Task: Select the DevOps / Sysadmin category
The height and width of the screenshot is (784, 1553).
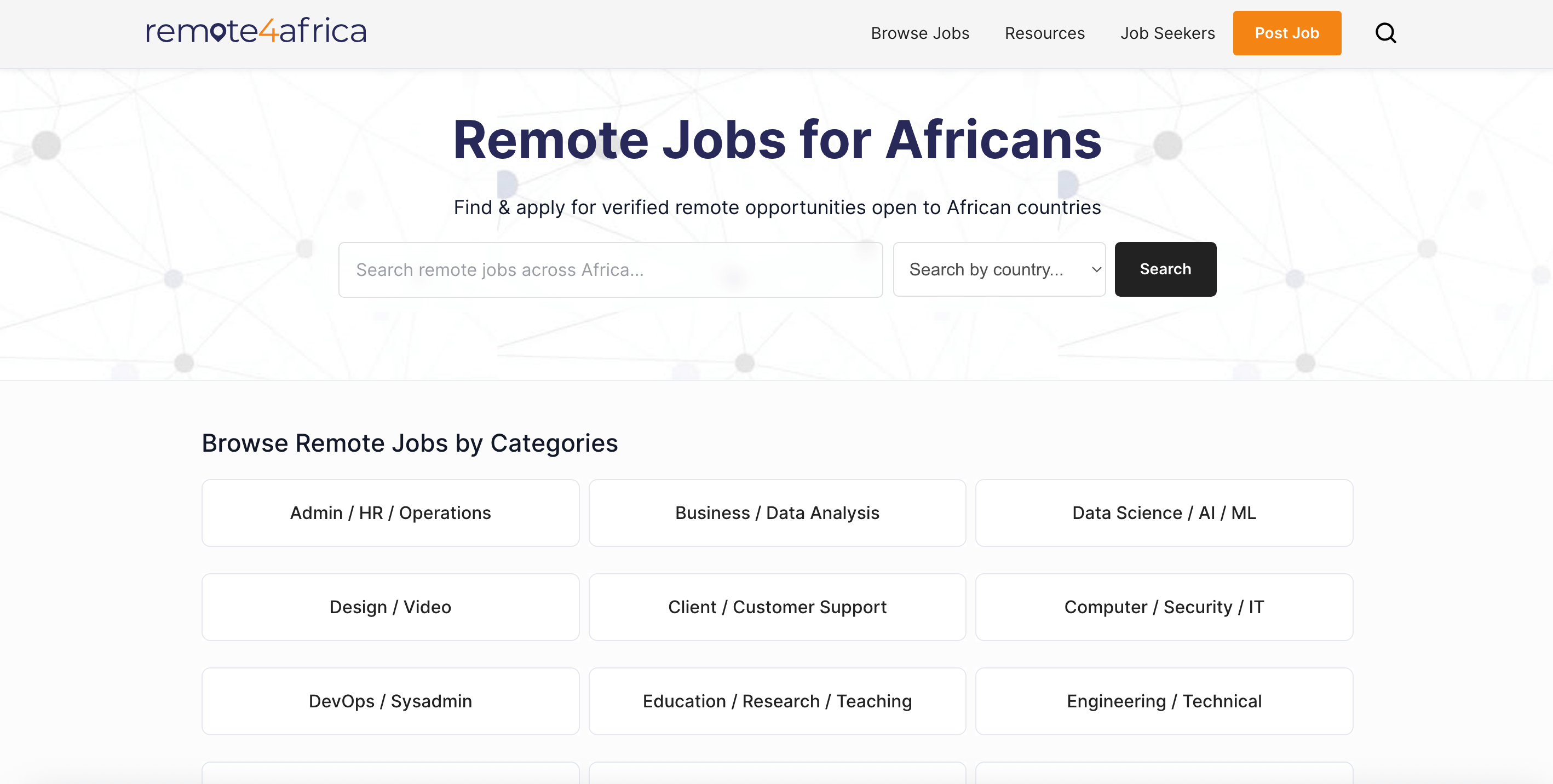Action: [390, 701]
